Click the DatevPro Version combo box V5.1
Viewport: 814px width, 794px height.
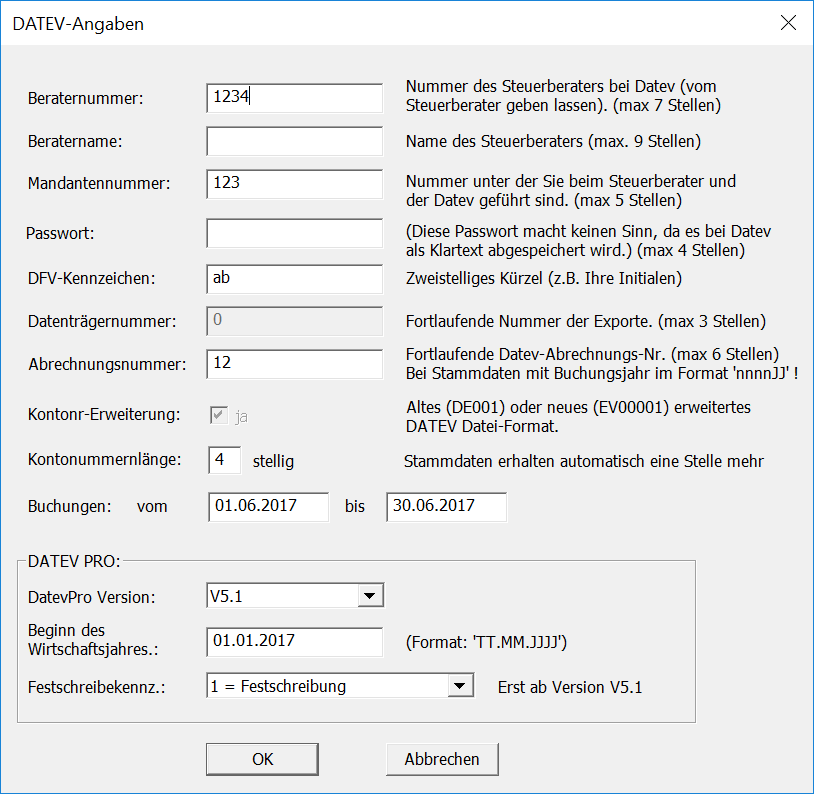(295, 596)
